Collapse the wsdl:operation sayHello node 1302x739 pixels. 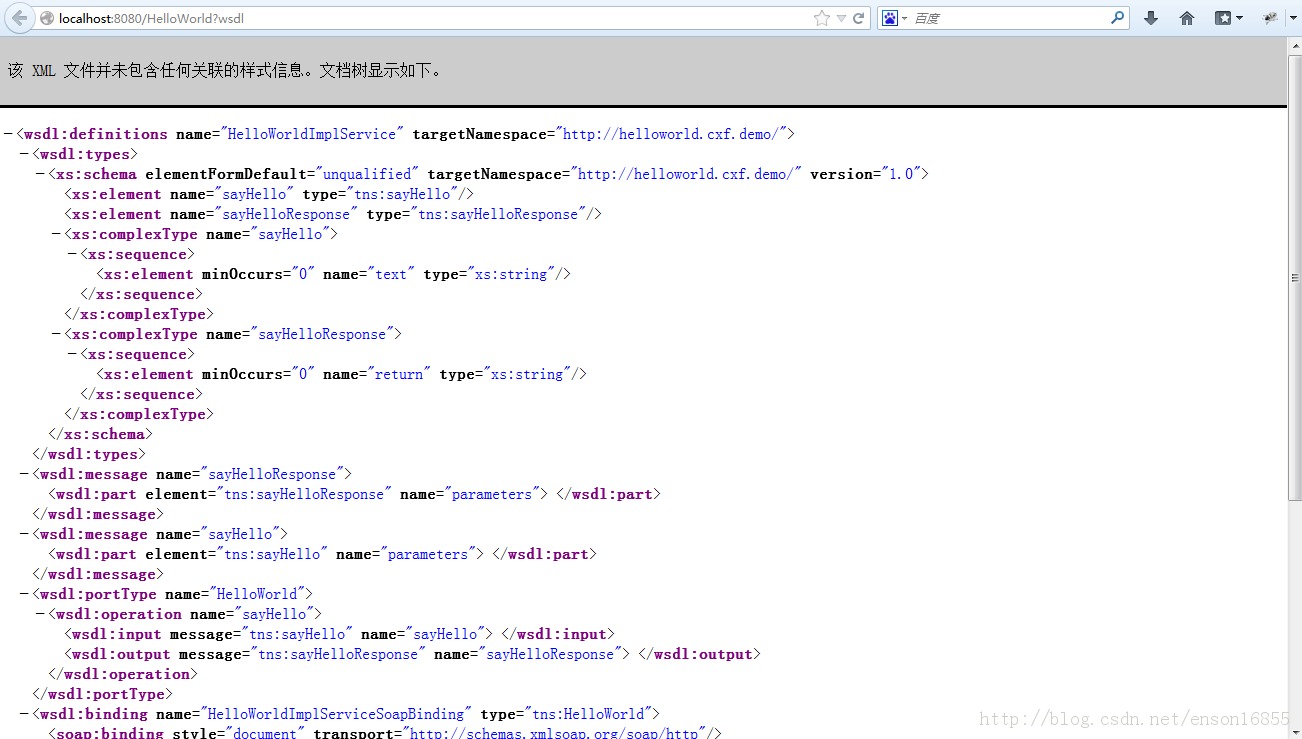click(x=40, y=614)
